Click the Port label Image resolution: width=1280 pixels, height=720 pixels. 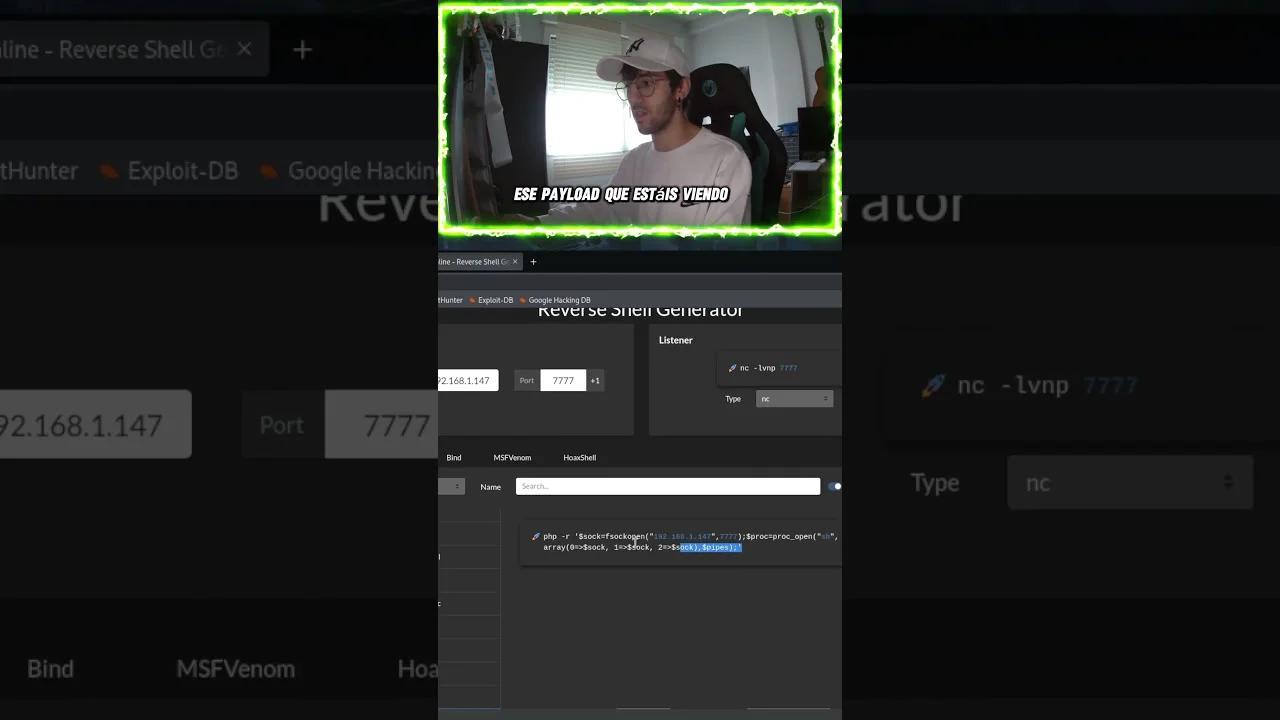click(x=527, y=380)
